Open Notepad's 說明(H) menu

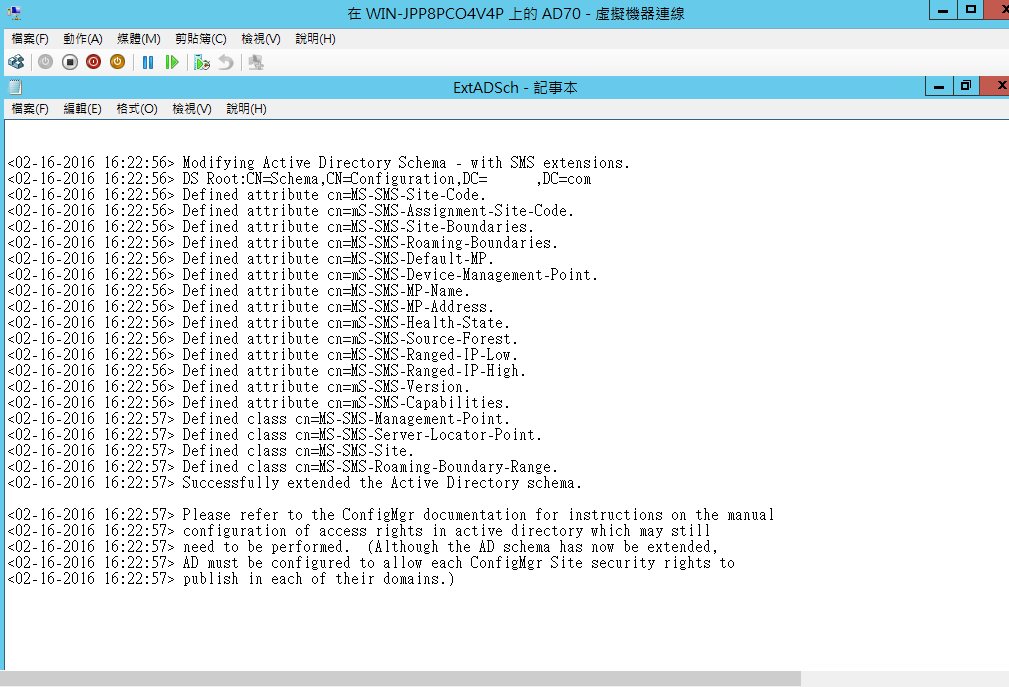[246, 109]
